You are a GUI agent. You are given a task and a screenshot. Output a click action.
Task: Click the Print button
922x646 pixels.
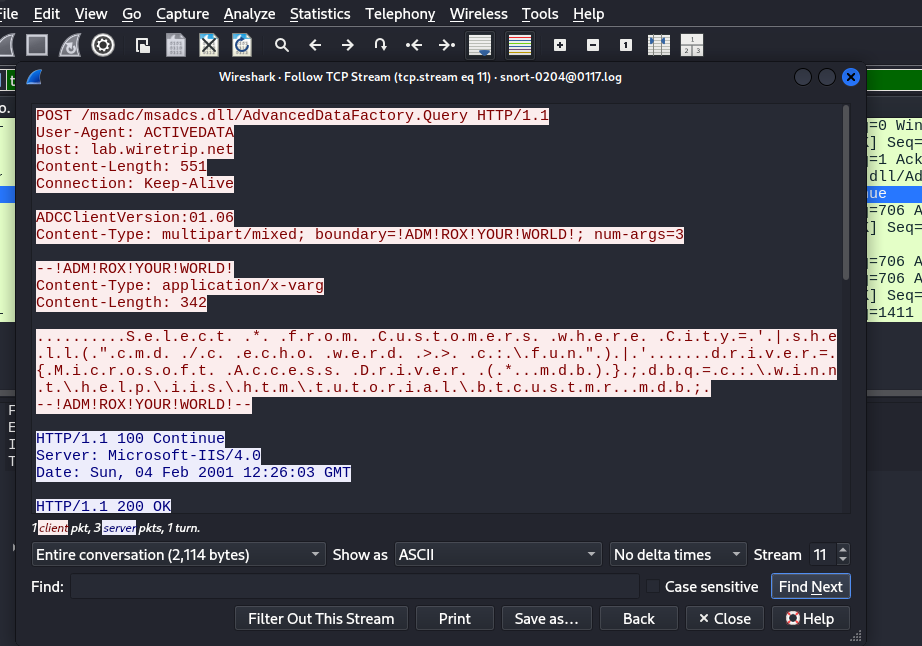pos(455,619)
